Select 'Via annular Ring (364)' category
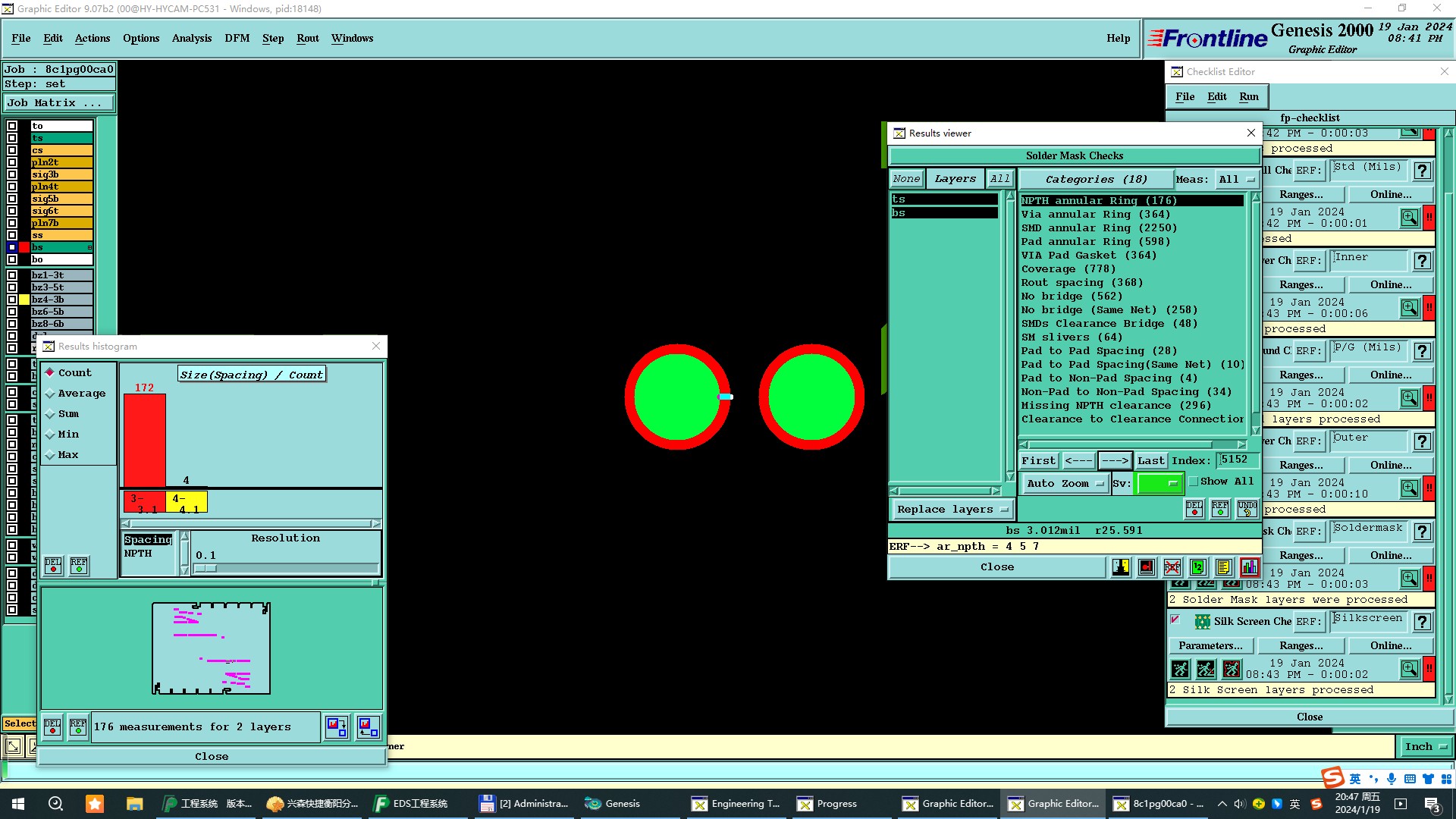Viewport: 1456px width, 819px height. [1095, 215]
